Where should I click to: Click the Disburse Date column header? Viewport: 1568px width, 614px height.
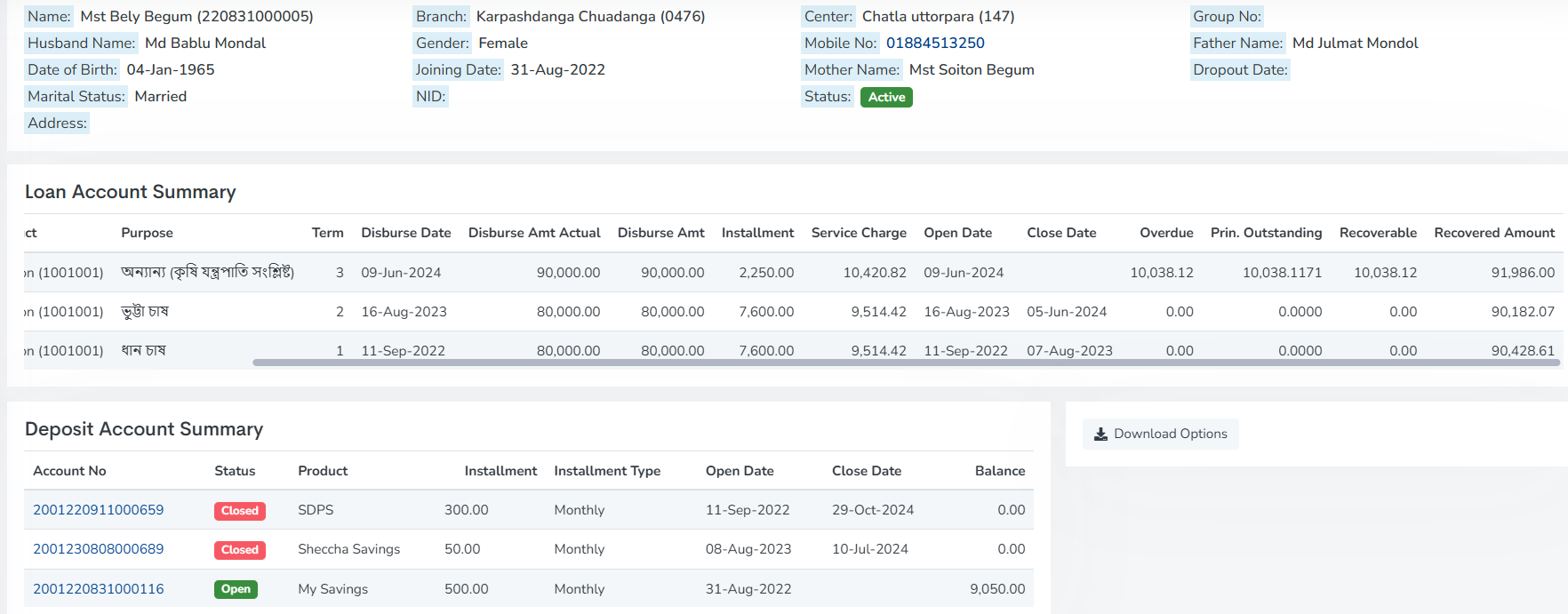click(406, 233)
